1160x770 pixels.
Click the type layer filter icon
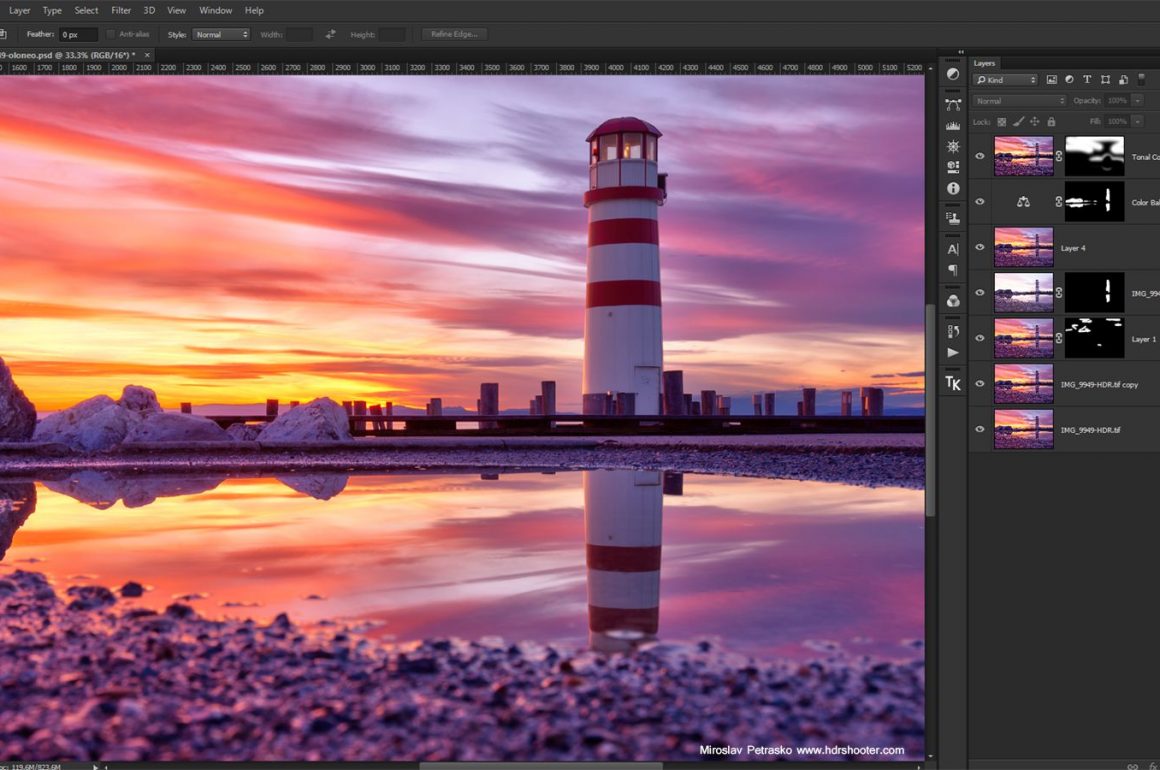(x=1087, y=80)
